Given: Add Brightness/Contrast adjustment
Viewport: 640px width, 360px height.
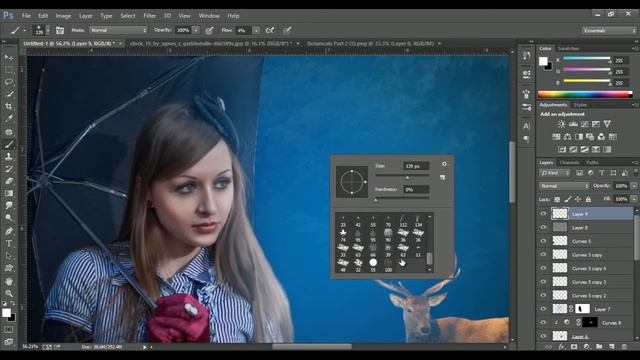Looking at the screenshot, I should pyautogui.click(x=562, y=124).
